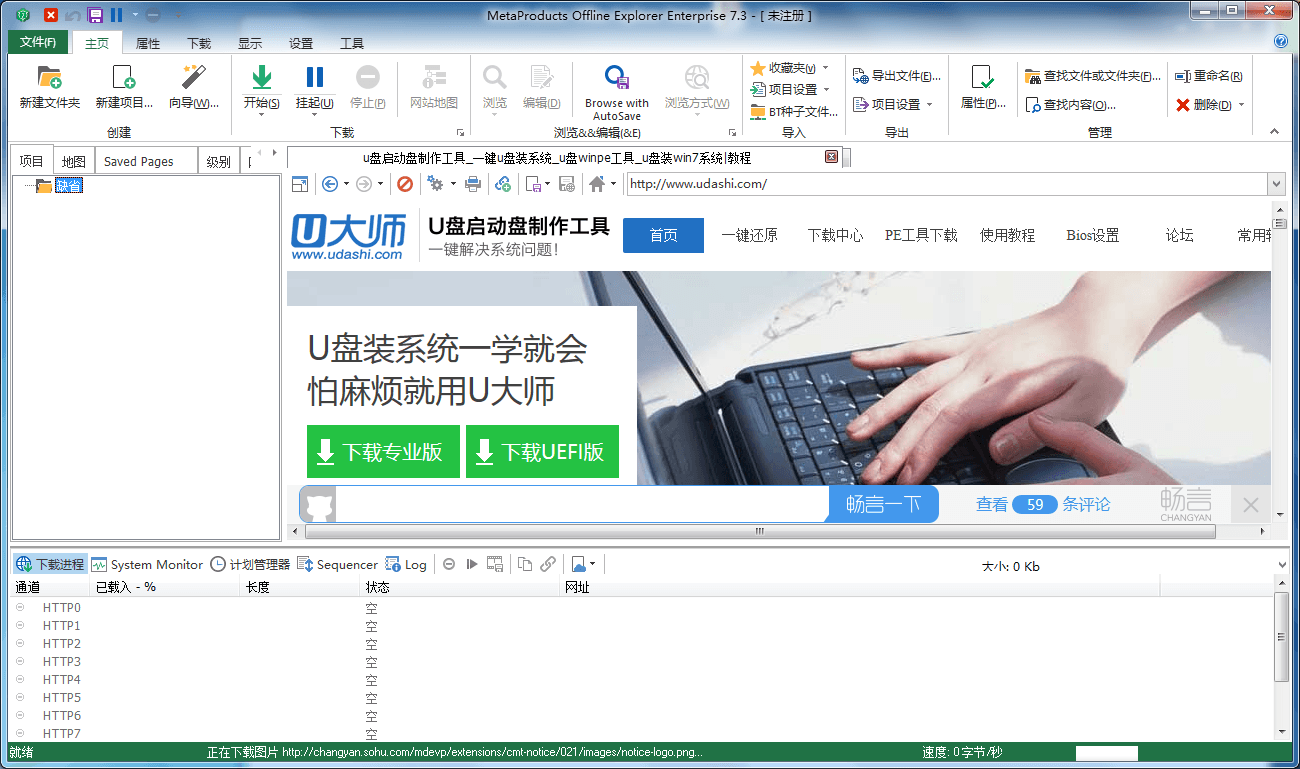Open the 使用教程 website nav link
The width and height of the screenshot is (1300, 769).
point(1007,235)
